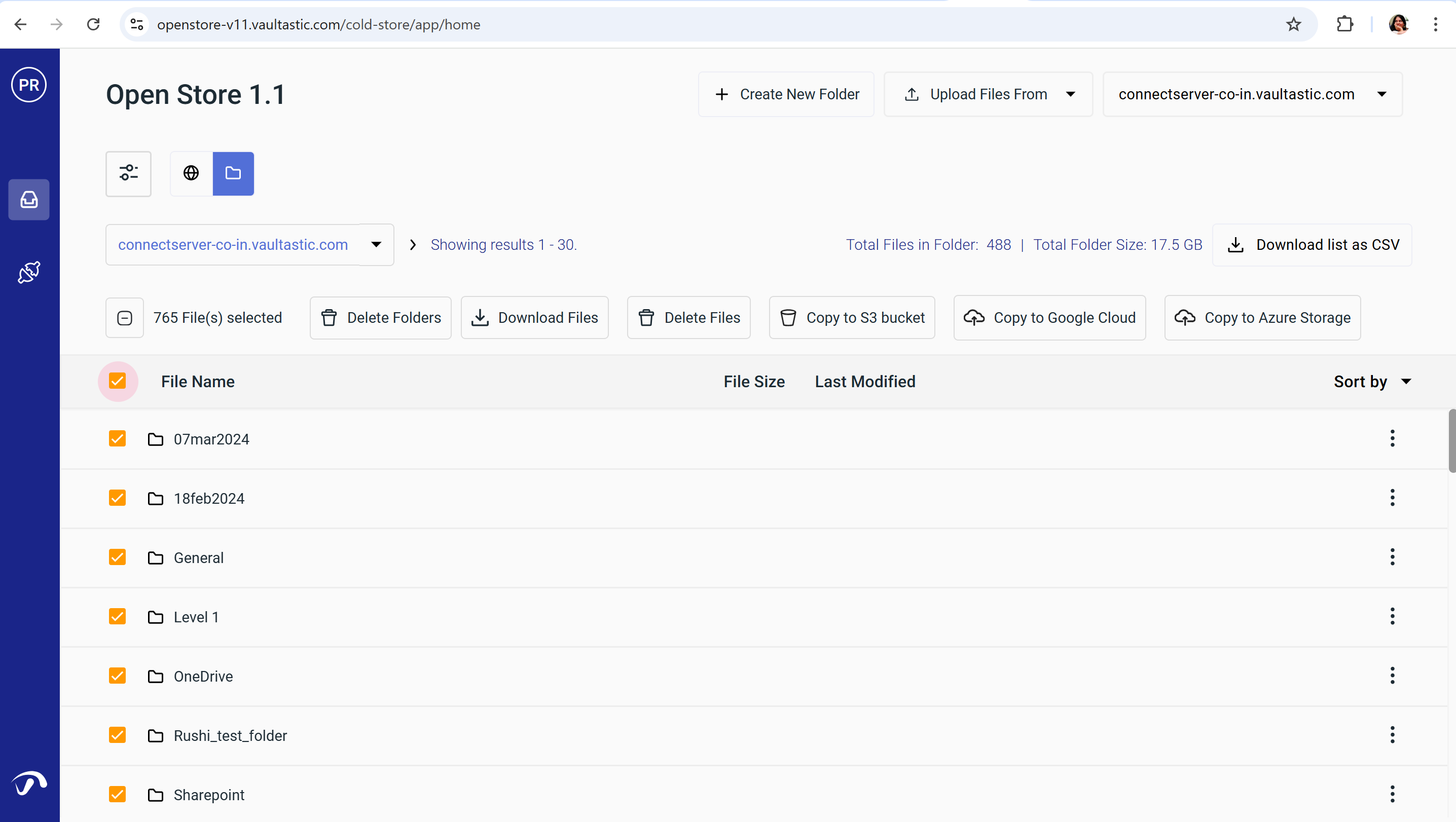Deselect the Rushi_test_folder checkbox
The width and height of the screenshot is (1456, 822).
118,735
